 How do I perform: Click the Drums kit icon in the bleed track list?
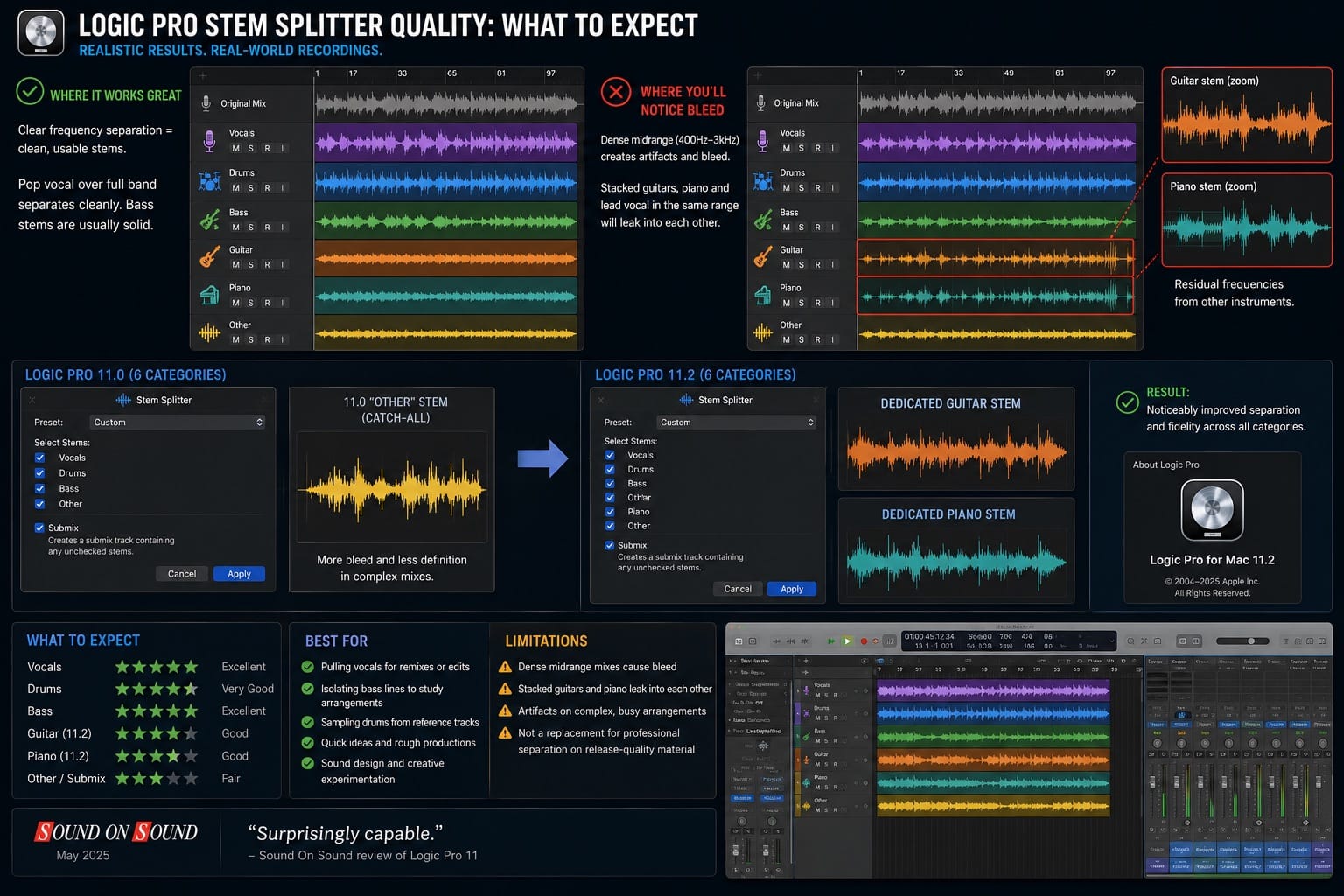point(762,180)
